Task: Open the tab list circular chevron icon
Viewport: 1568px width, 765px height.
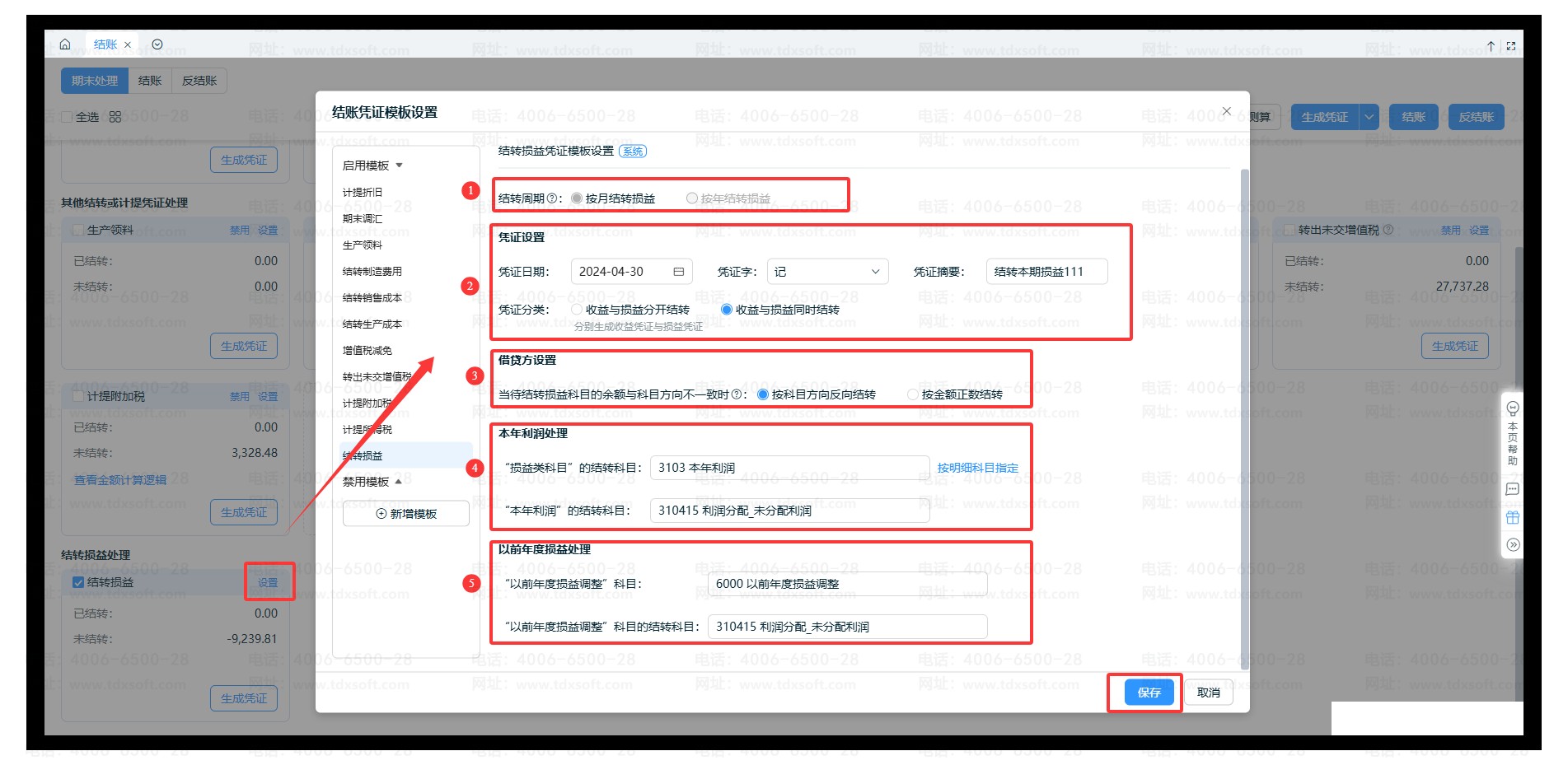Action: pos(157,44)
